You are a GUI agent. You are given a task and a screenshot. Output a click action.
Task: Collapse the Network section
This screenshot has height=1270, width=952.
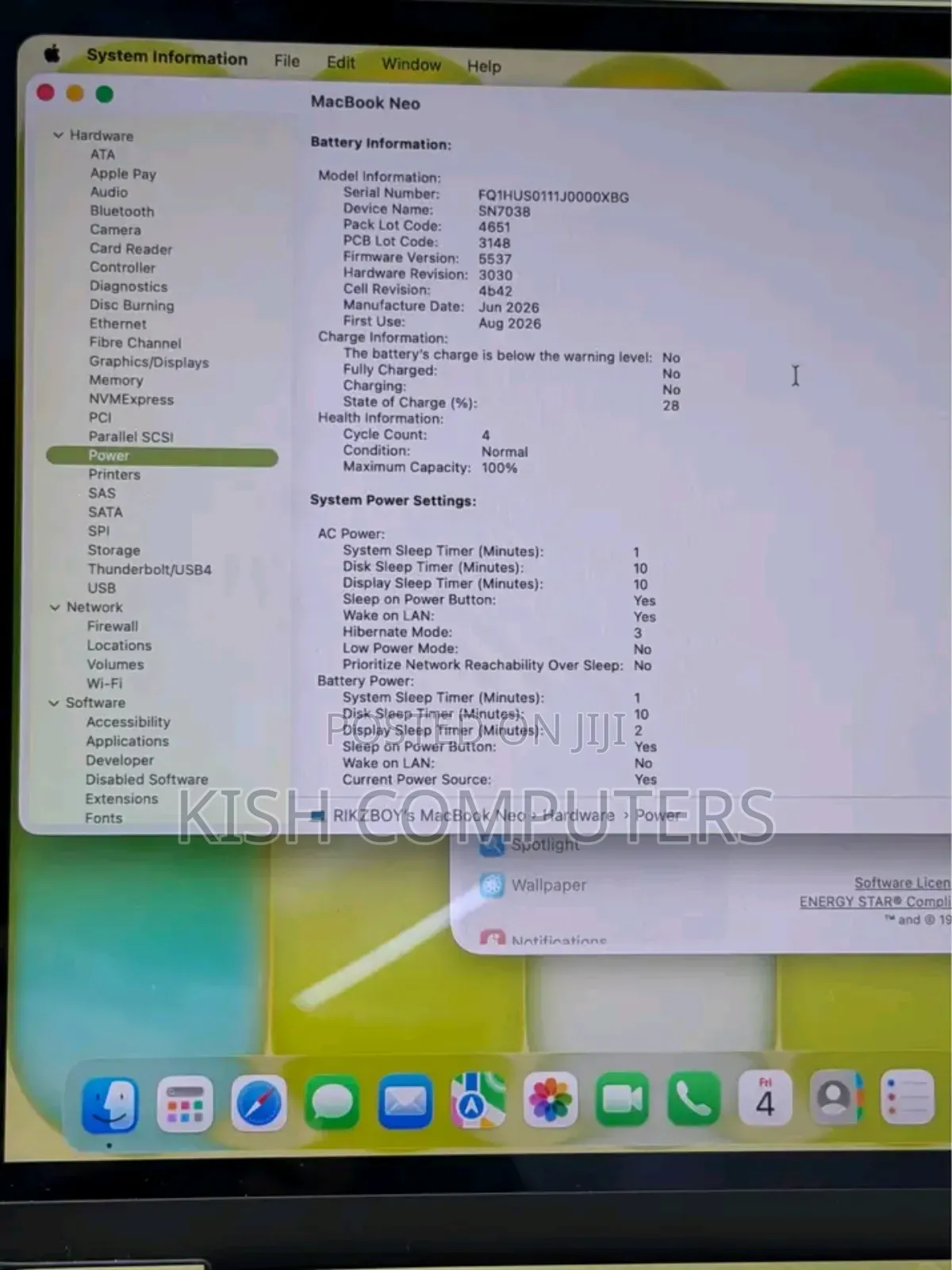pyautogui.click(x=55, y=607)
